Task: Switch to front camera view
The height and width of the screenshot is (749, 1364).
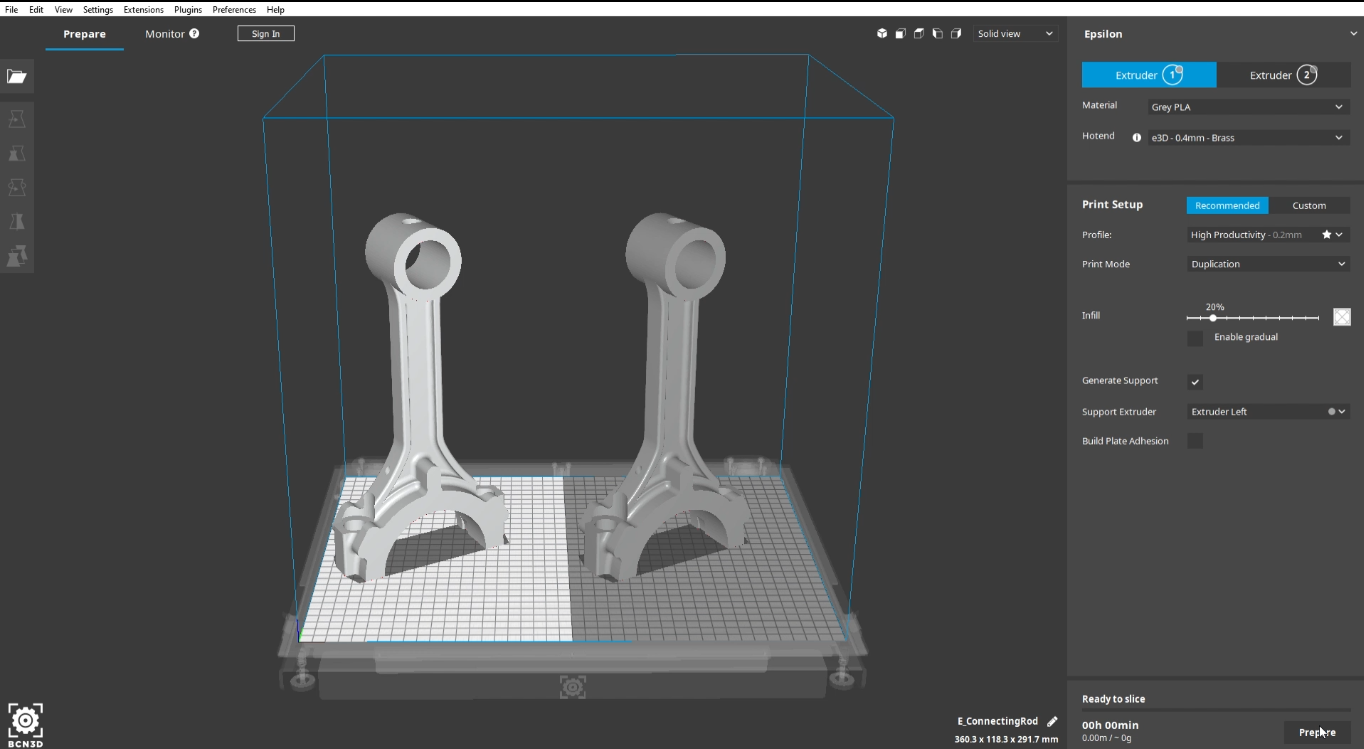Action: click(900, 34)
